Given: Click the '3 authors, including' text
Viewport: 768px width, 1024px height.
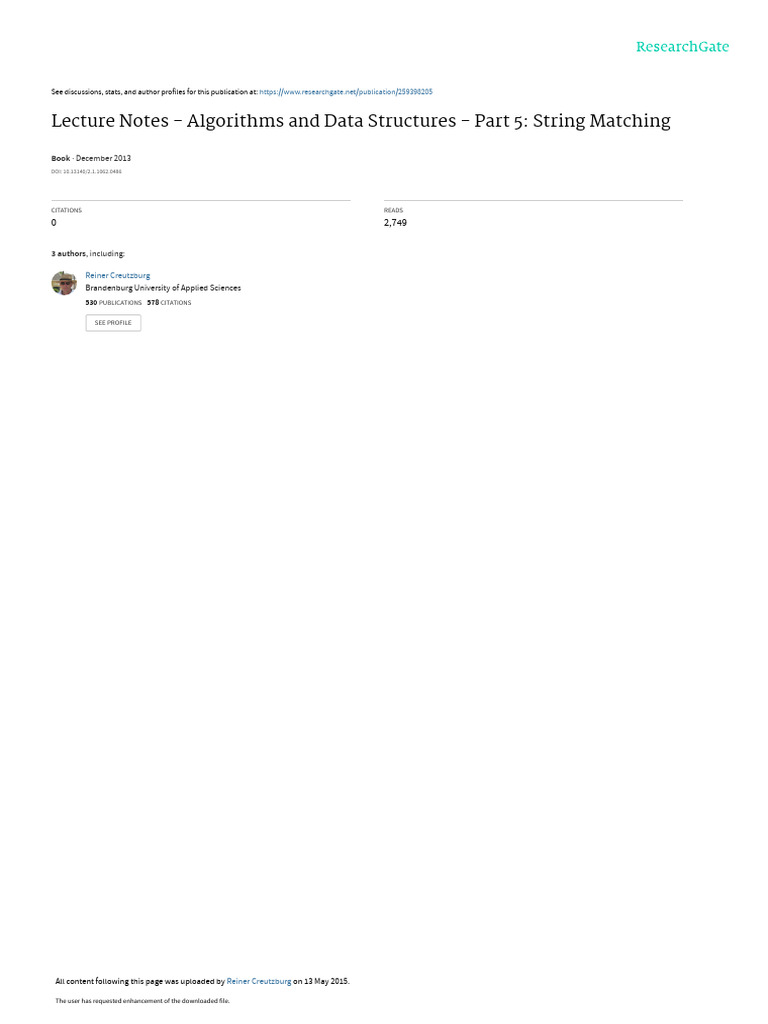Looking at the screenshot, I should click(88, 253).
